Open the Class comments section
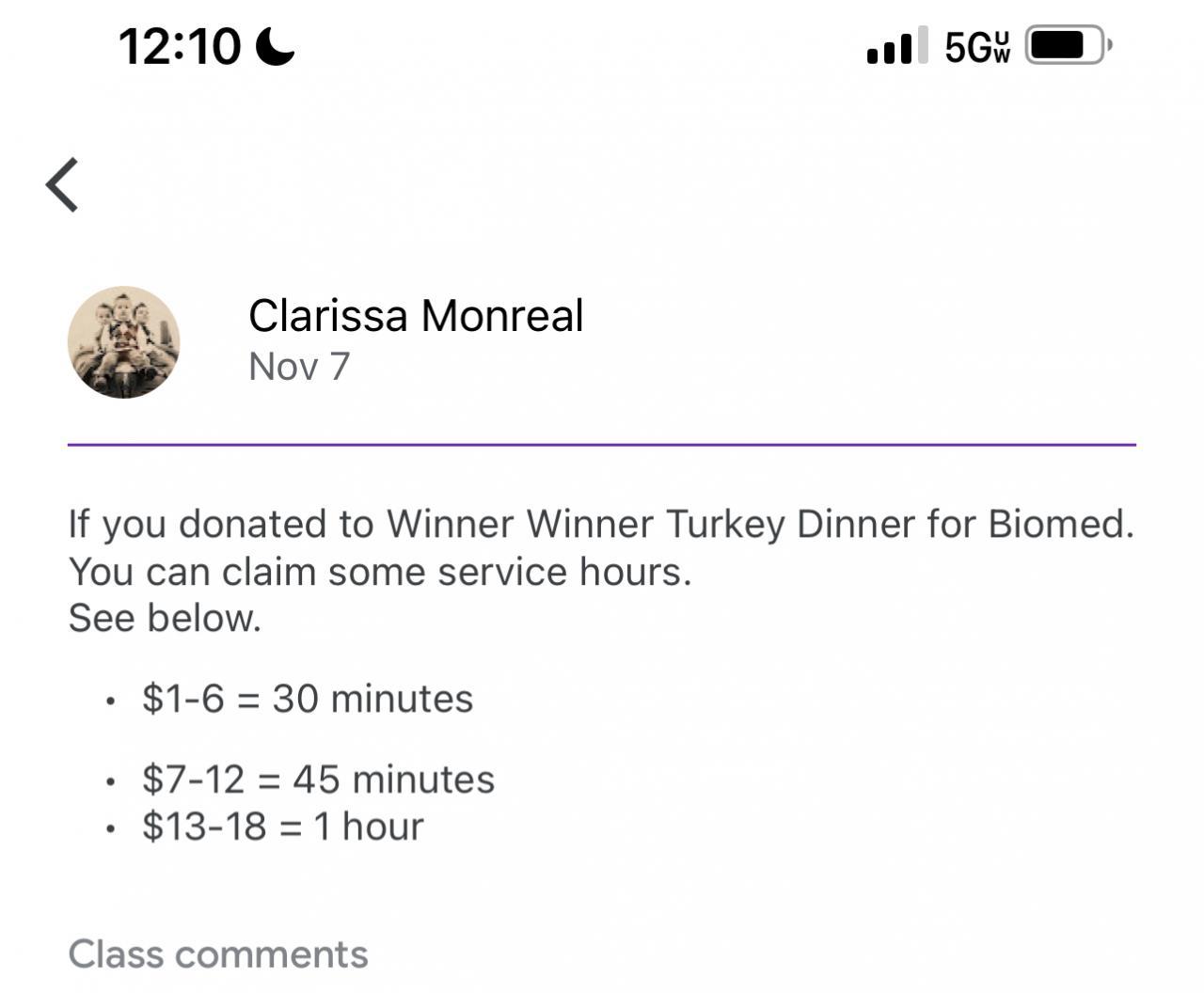This screenshot has width=1204, height=993. [218, 954]
